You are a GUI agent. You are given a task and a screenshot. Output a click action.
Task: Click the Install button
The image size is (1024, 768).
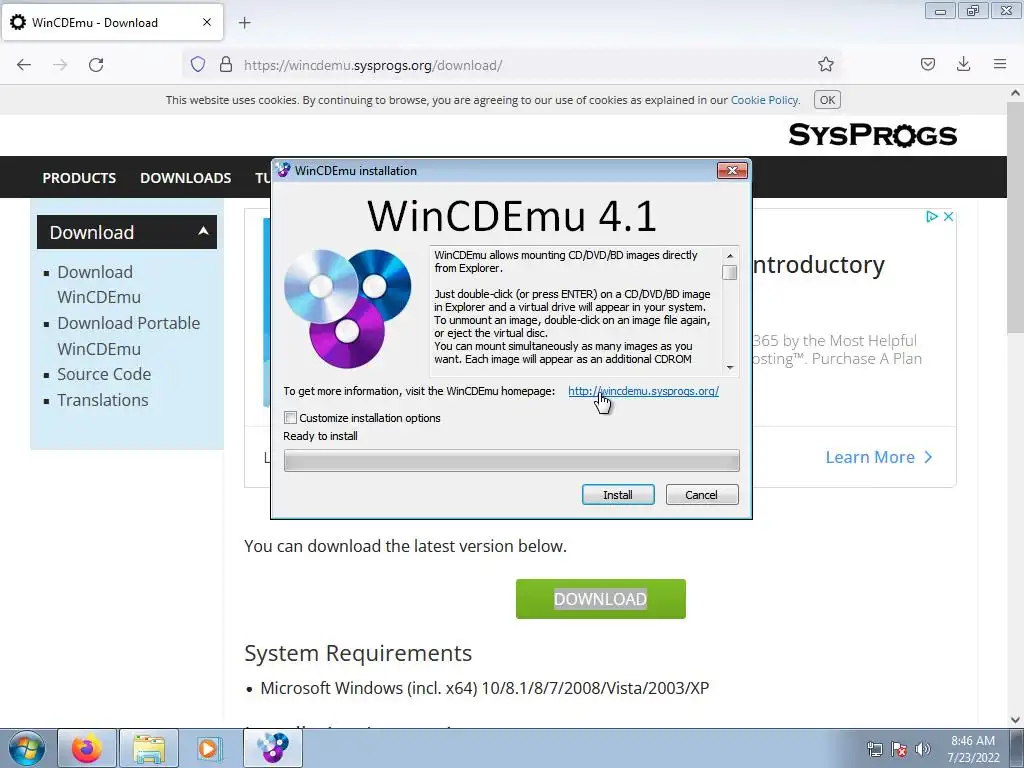(x=618, y=495)
